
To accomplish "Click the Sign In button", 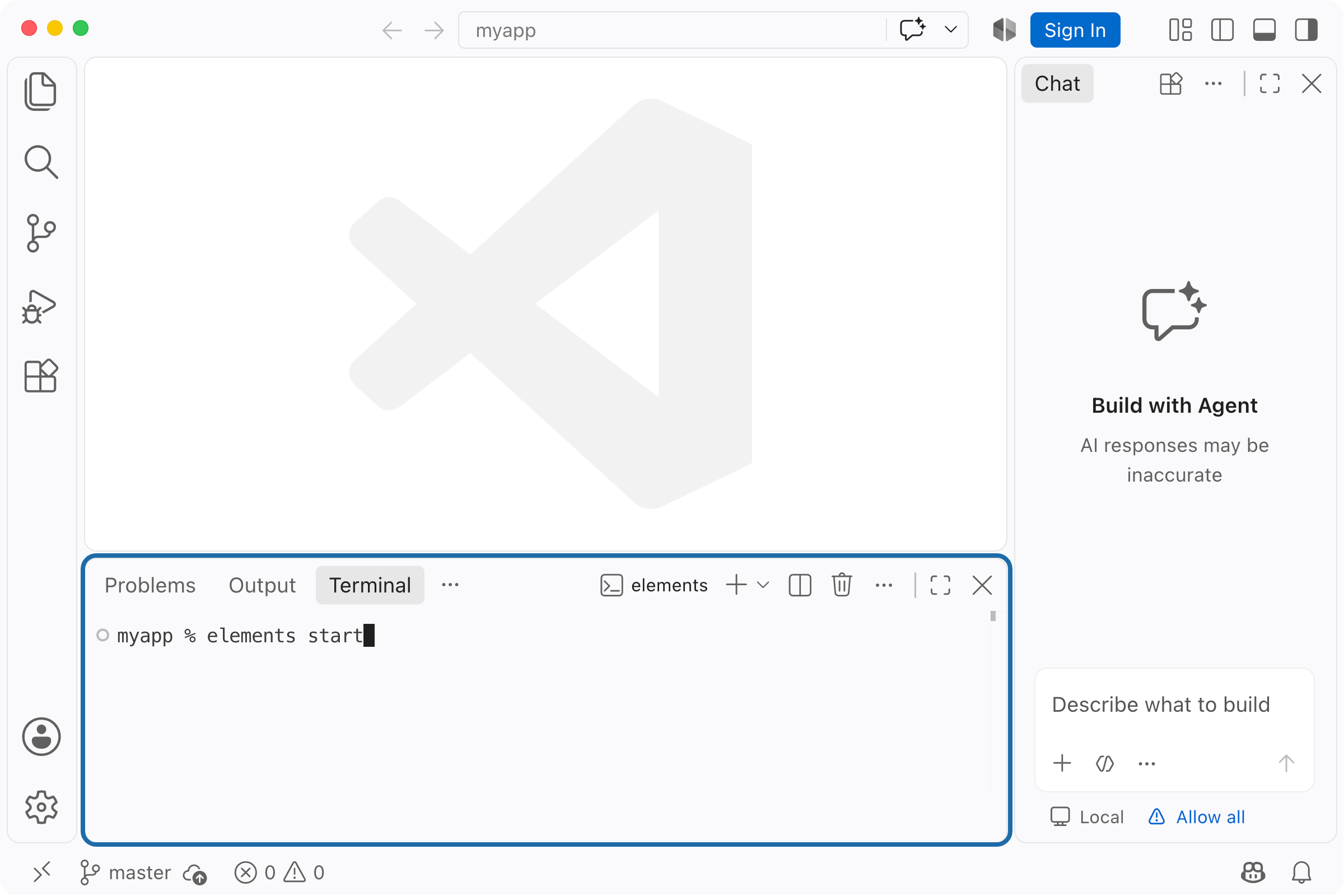I will pyautogui.click(x=1075, y=30).
